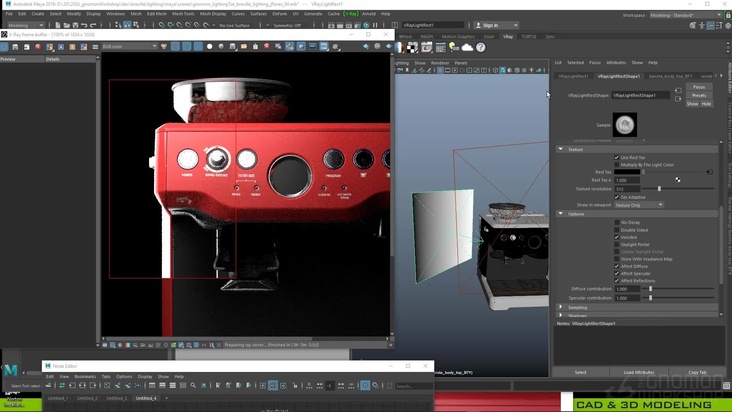Click the Rect Tex map connection icon
Screen dimensions: 732x412
[x=710, y=172]
